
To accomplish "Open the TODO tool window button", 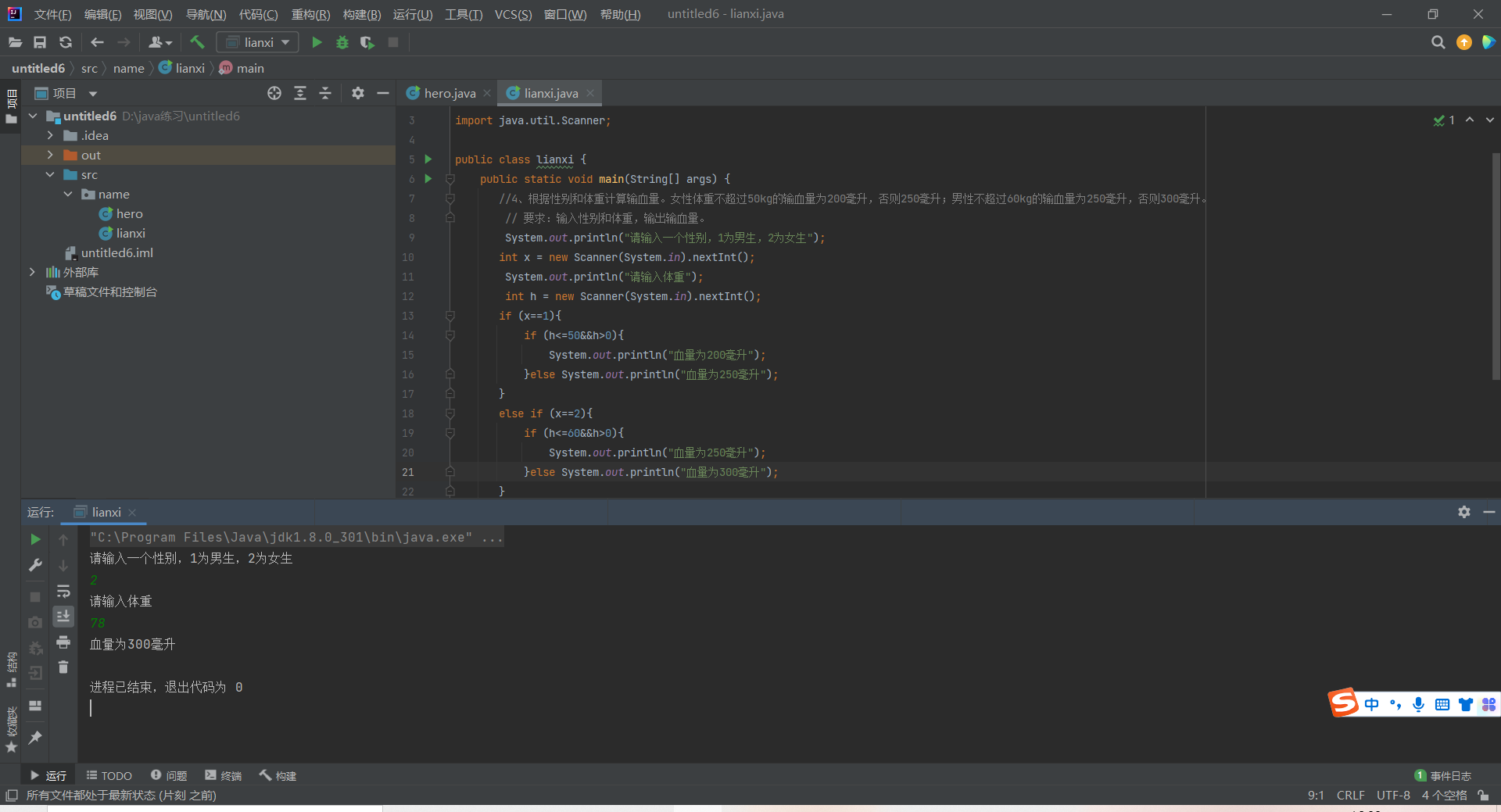I will pyautogui.click(x=109, y=775).
